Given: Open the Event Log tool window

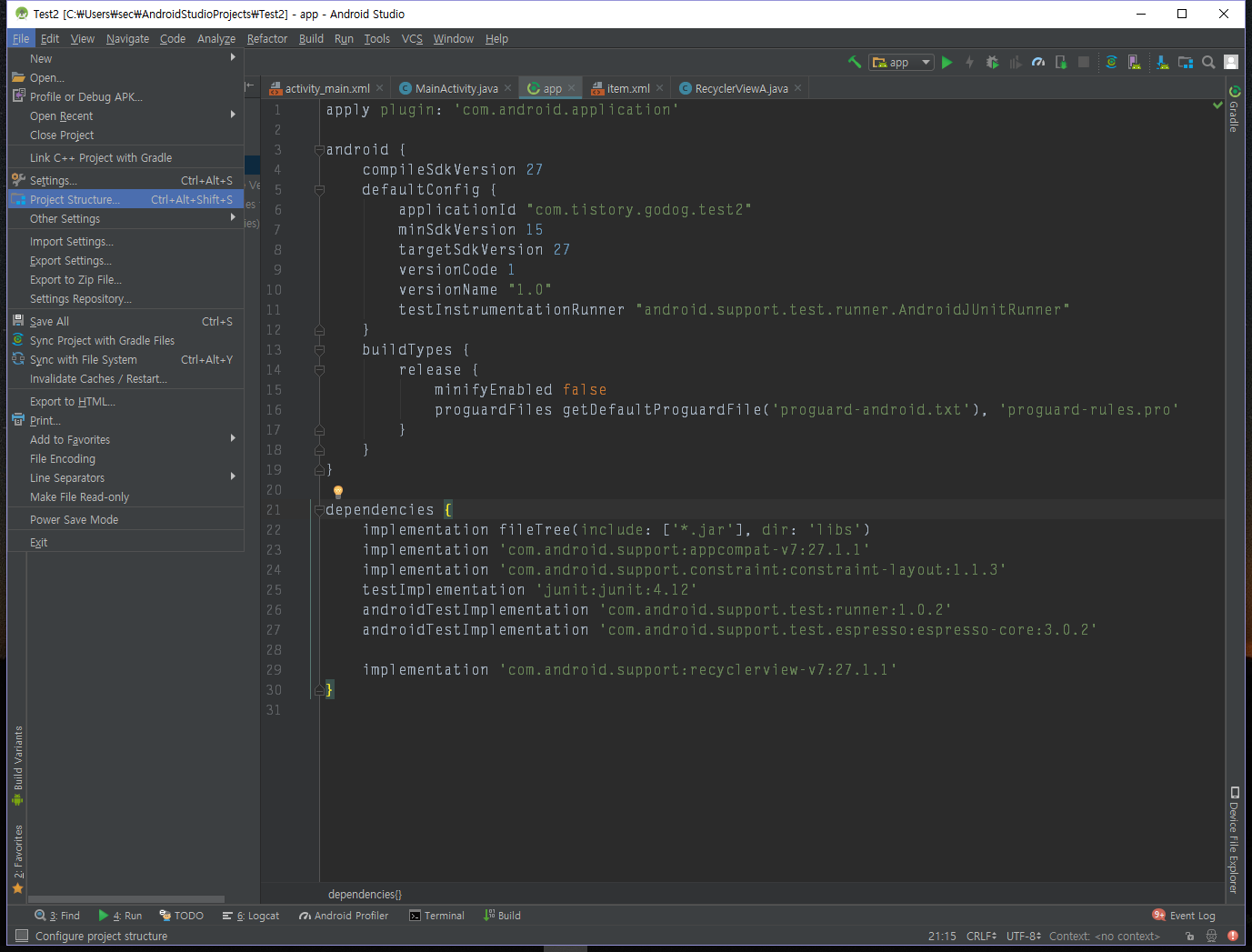Looking at the screenshot, I should point(1184,916).
